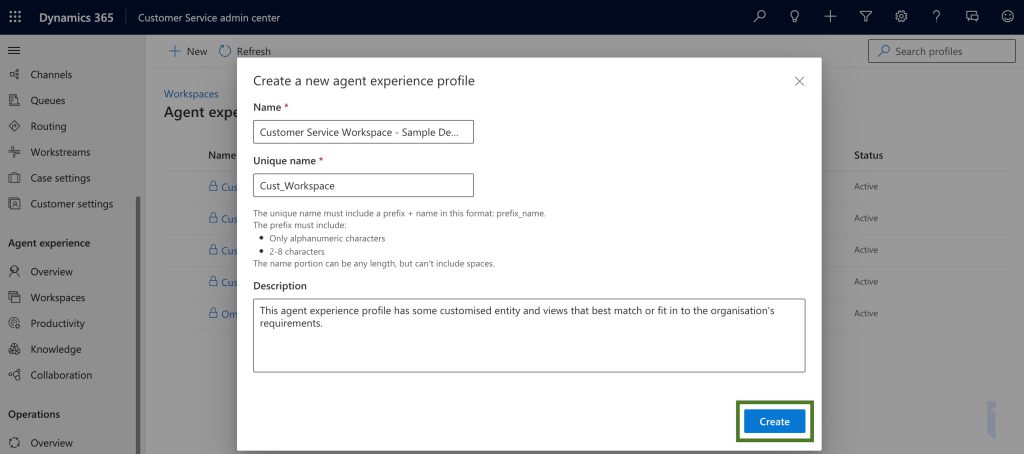Screen dimensions: 1024x454
Task: Click the Name input field
Action: (363, 132)
